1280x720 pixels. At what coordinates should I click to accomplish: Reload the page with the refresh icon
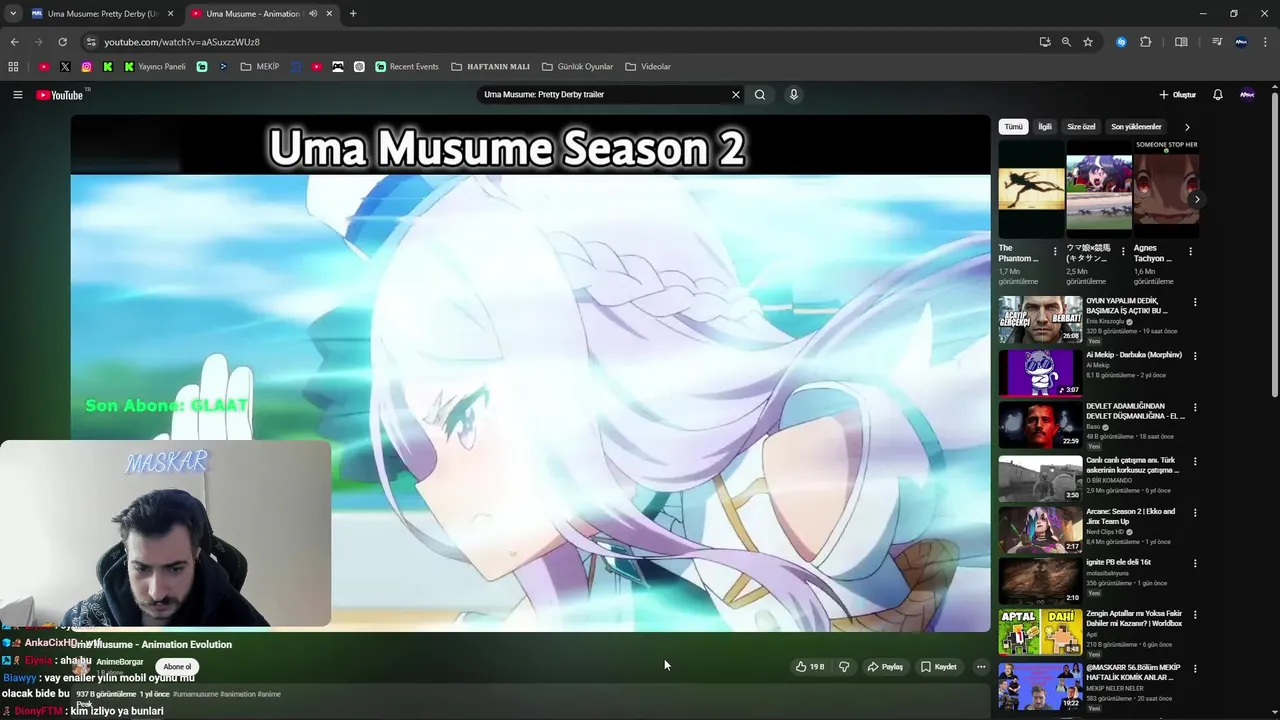pyautogui.click(x=62, y=42)
